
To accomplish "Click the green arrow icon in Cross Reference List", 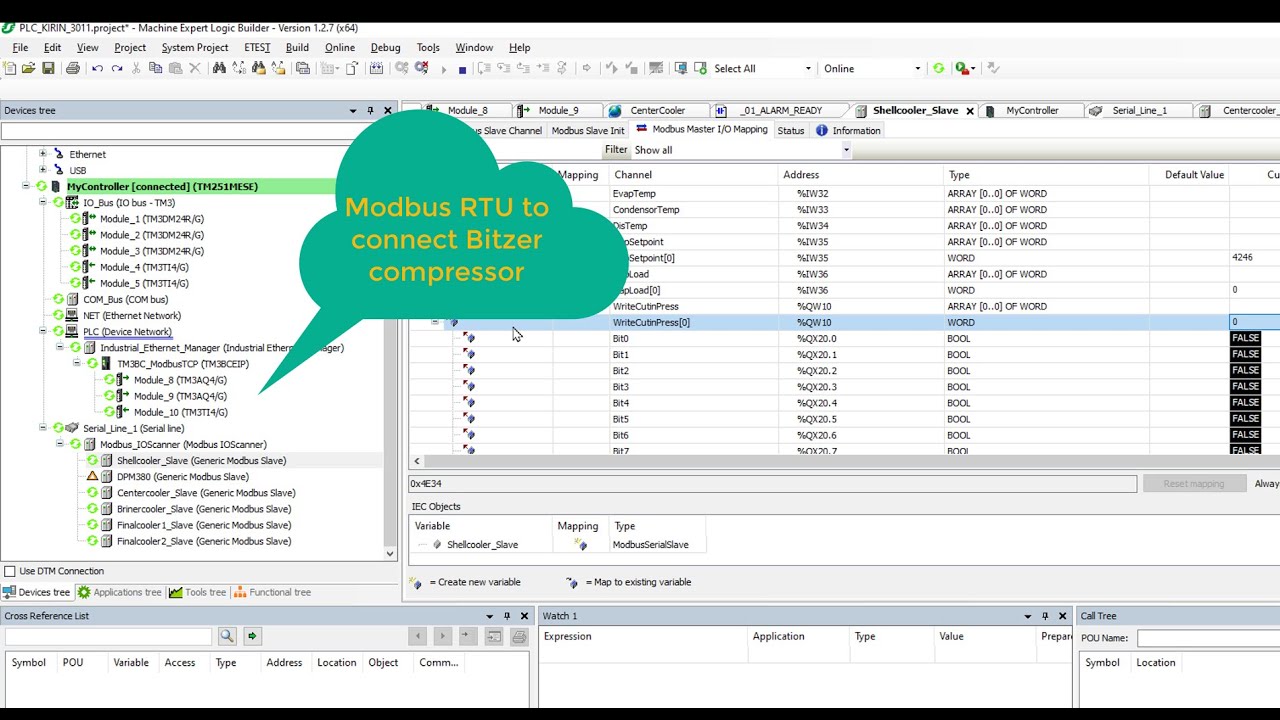I will (252, 636).
